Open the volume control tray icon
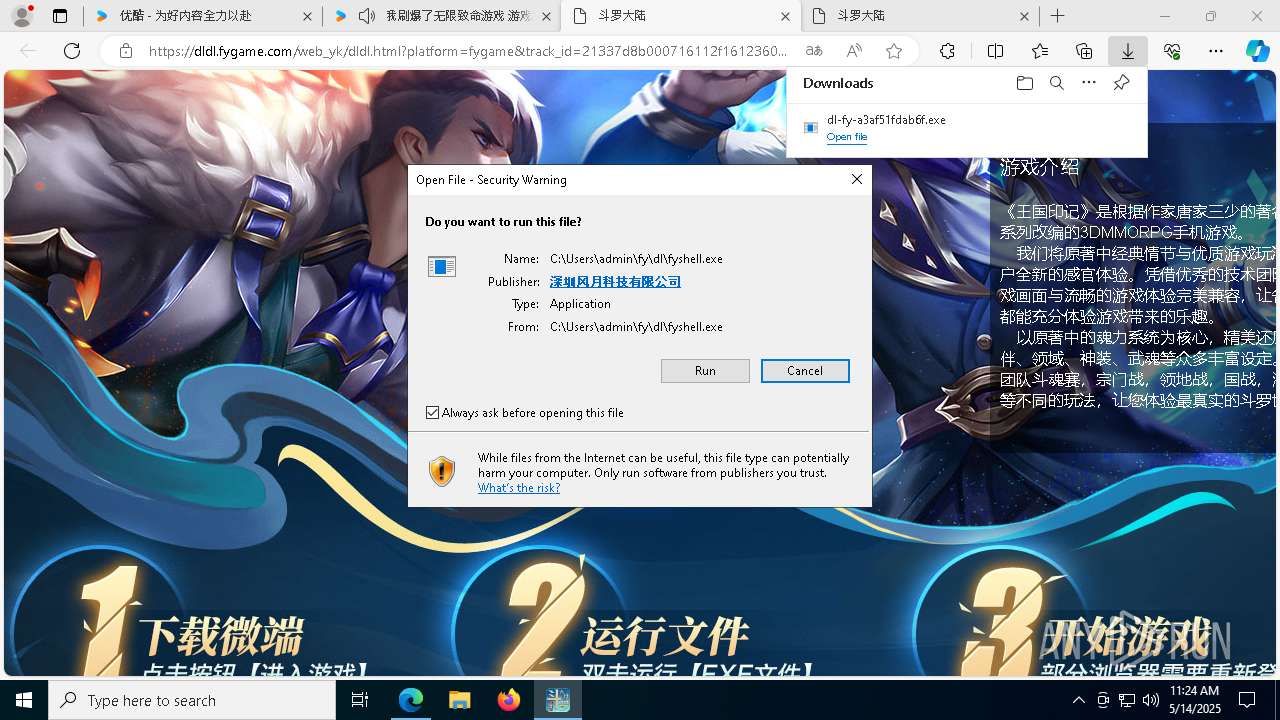Image resolution: width=1280 pixels, height=720 pixels. [1150, 700]
